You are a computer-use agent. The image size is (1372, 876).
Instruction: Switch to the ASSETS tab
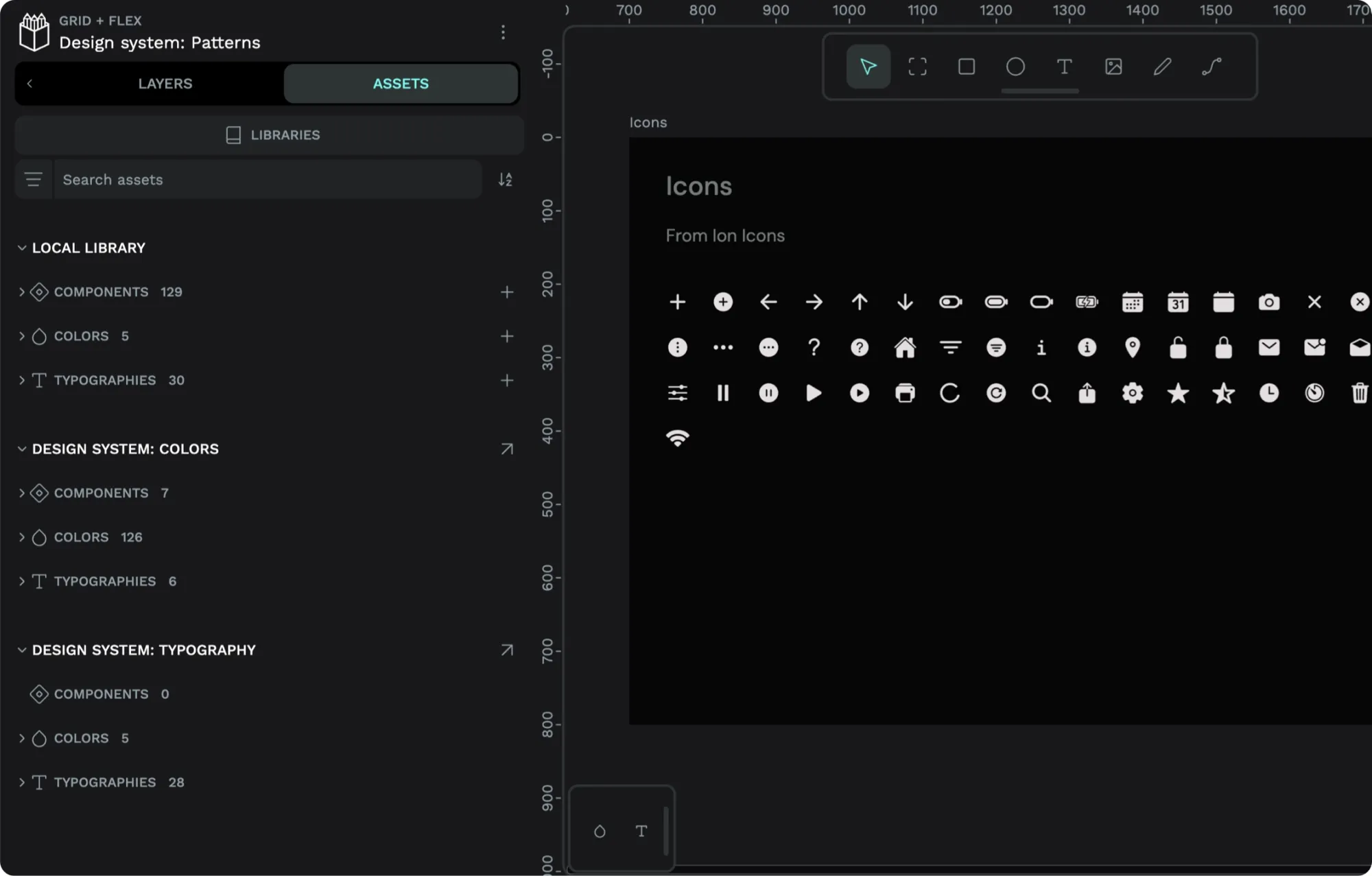[400, 83]
